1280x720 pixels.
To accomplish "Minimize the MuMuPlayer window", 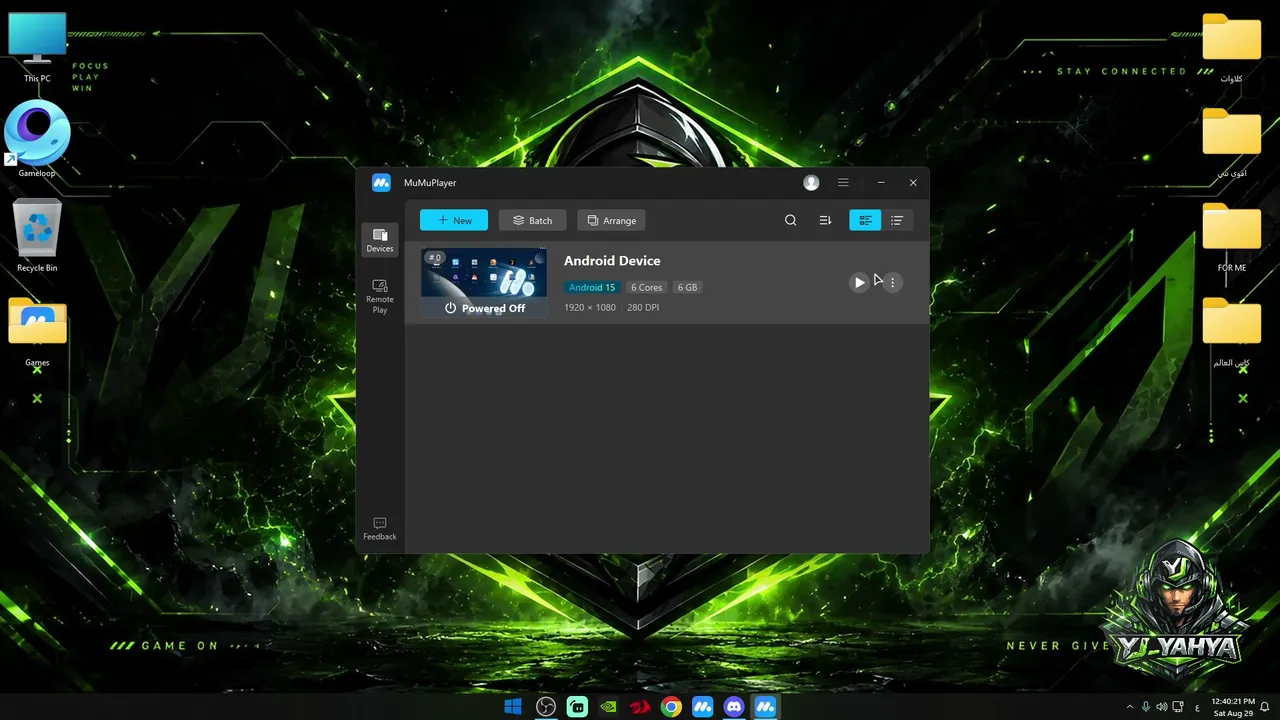I will point(881,183).
